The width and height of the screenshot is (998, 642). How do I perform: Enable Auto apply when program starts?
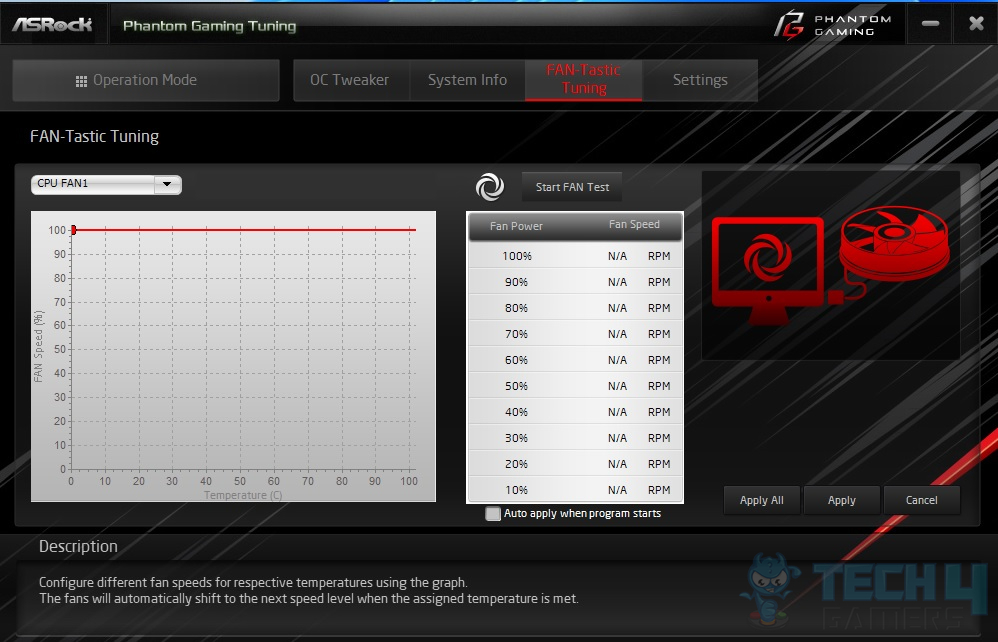pos(493,513)
